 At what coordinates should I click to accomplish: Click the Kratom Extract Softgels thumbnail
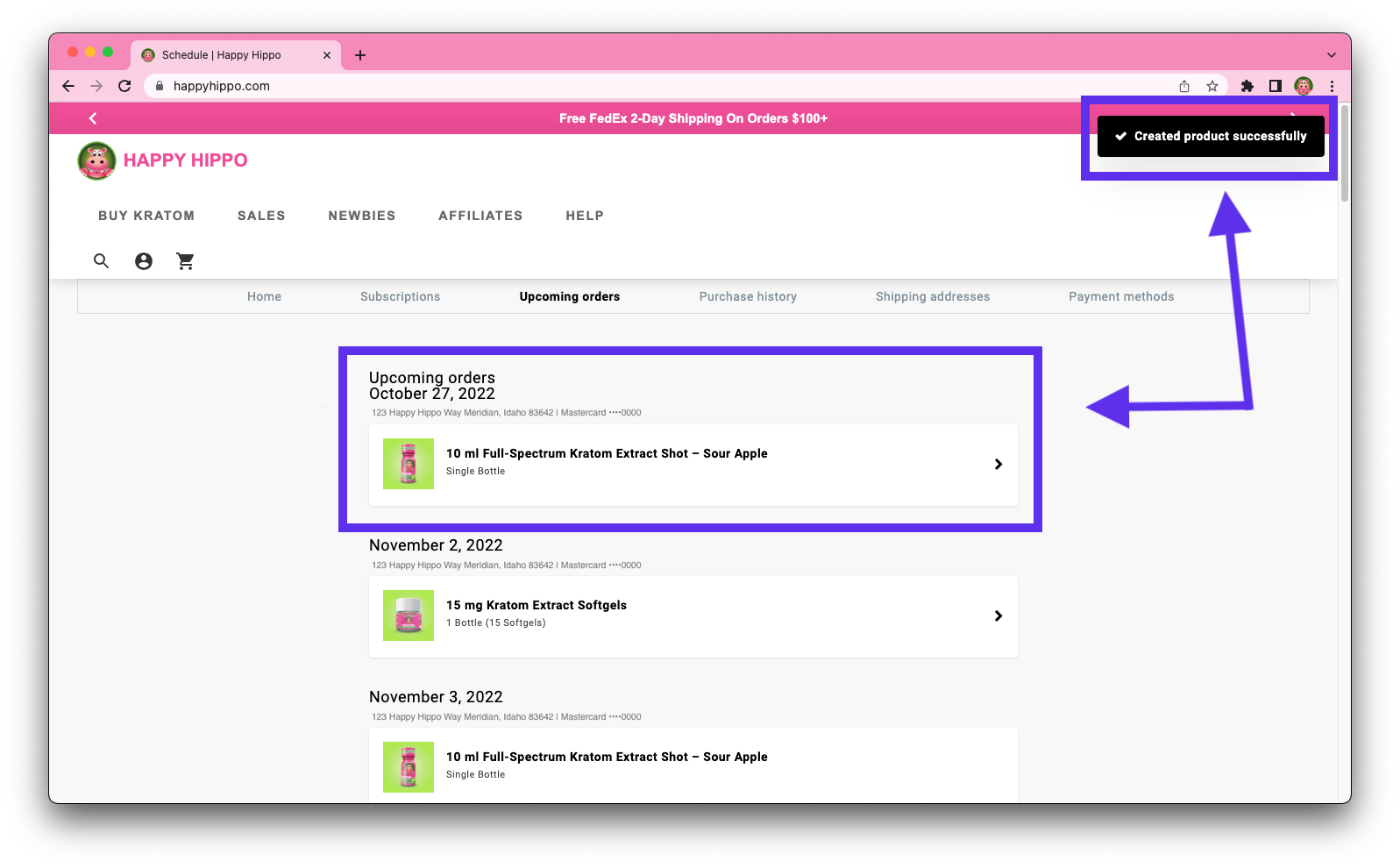(409, 615)
